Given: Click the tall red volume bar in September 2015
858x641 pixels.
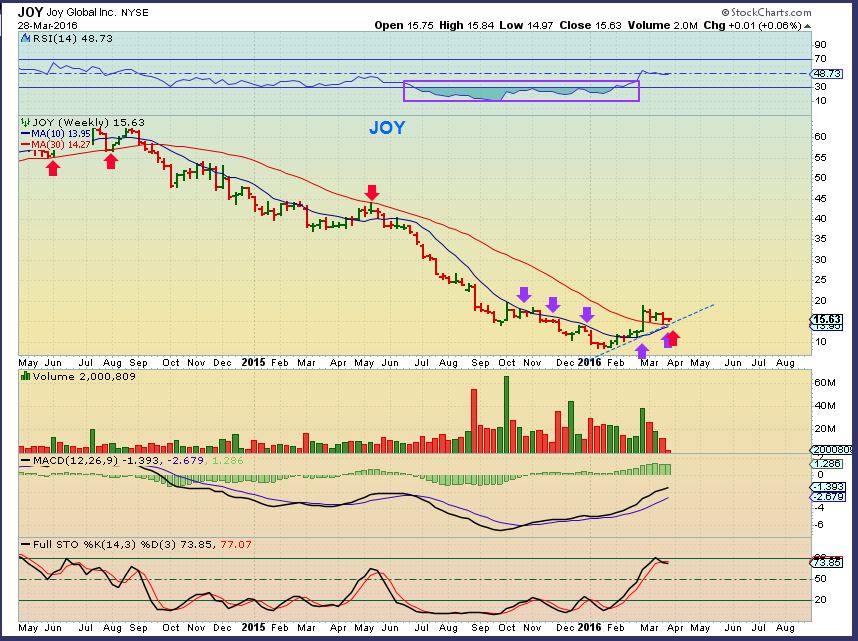Looking at the screenshot, I should point(474,421).
